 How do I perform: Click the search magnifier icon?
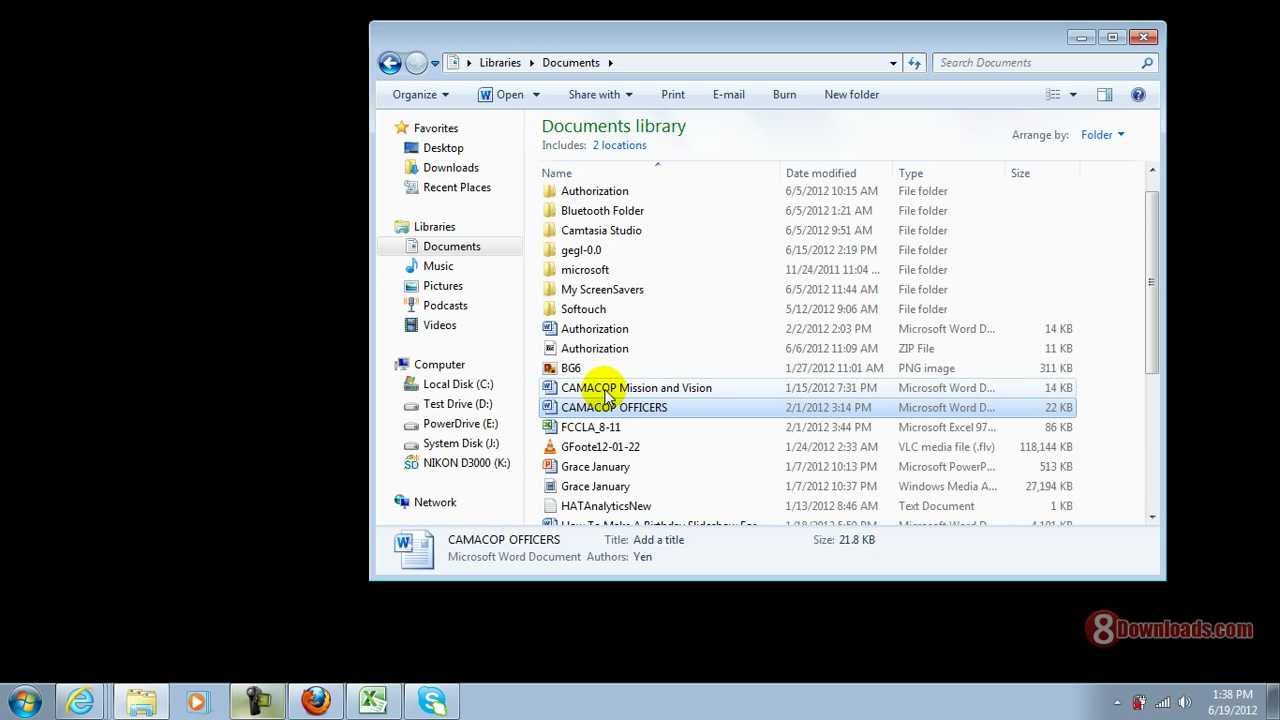1147,63
